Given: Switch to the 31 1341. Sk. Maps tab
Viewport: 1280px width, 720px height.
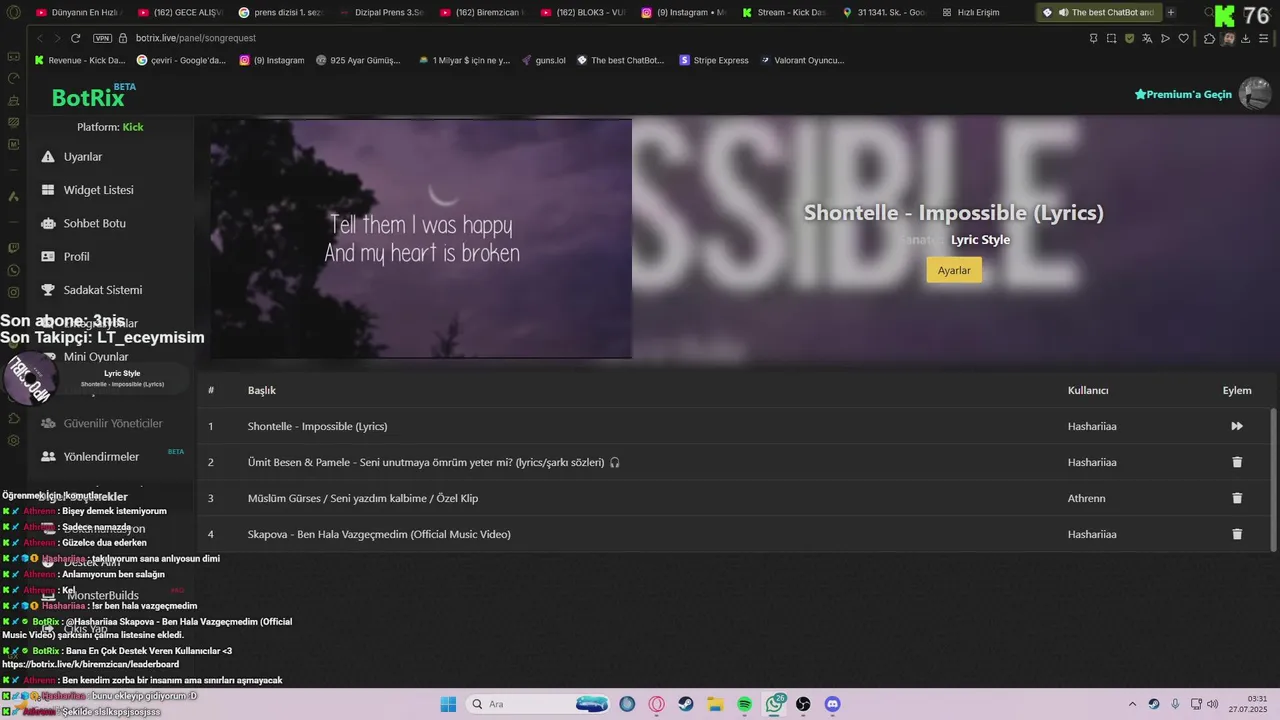Looking at the screenshot, I should pyautogui.click(x=884, y=12).
